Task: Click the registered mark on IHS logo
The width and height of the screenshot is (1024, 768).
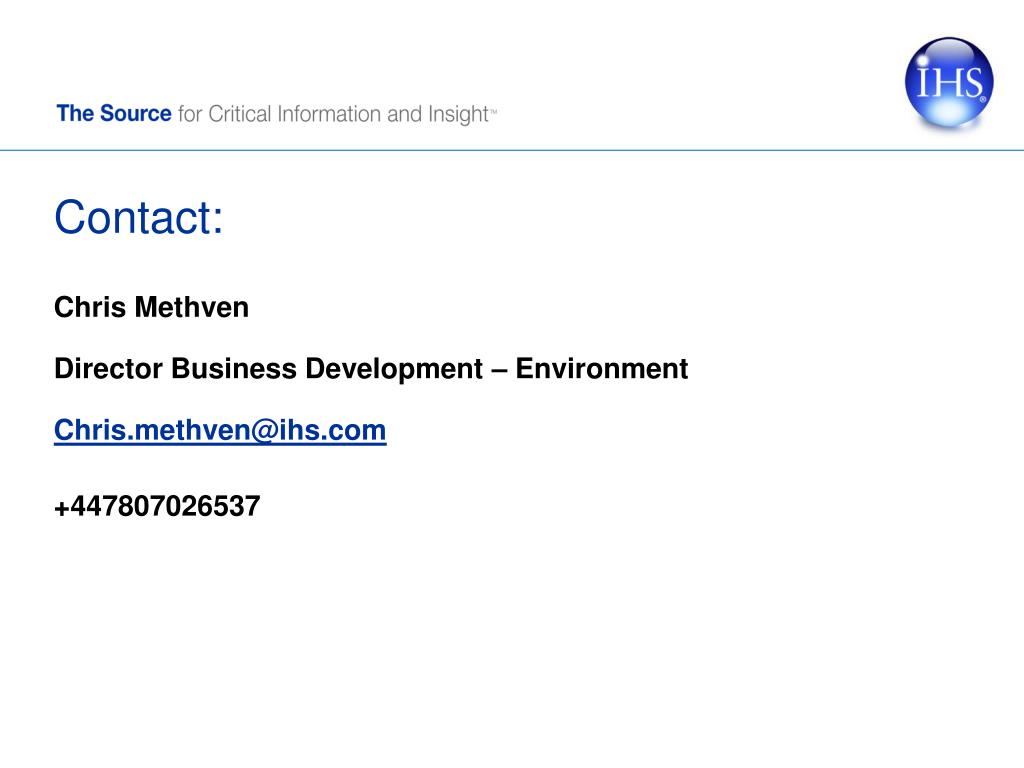Action: (983, 99)
